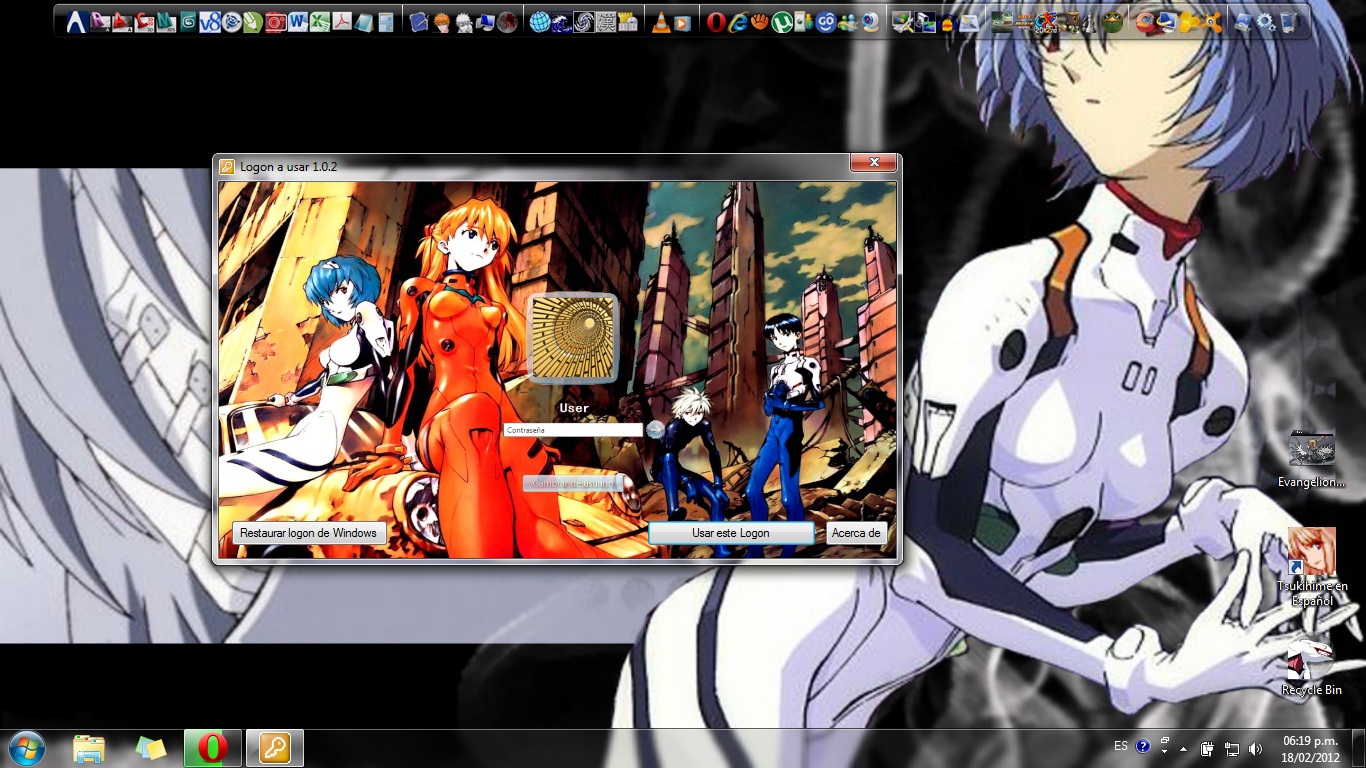Launch the v8 application in dock
Viewport: 1366px width, 768px height.
pos(210,22)
